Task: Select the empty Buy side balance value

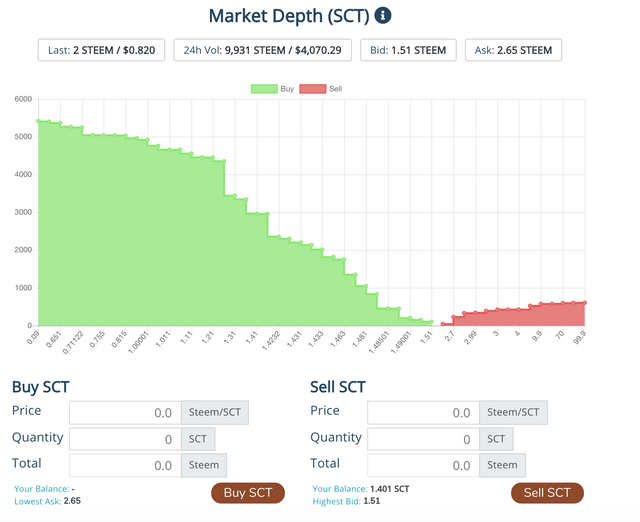Action: (x=73, y=489)
